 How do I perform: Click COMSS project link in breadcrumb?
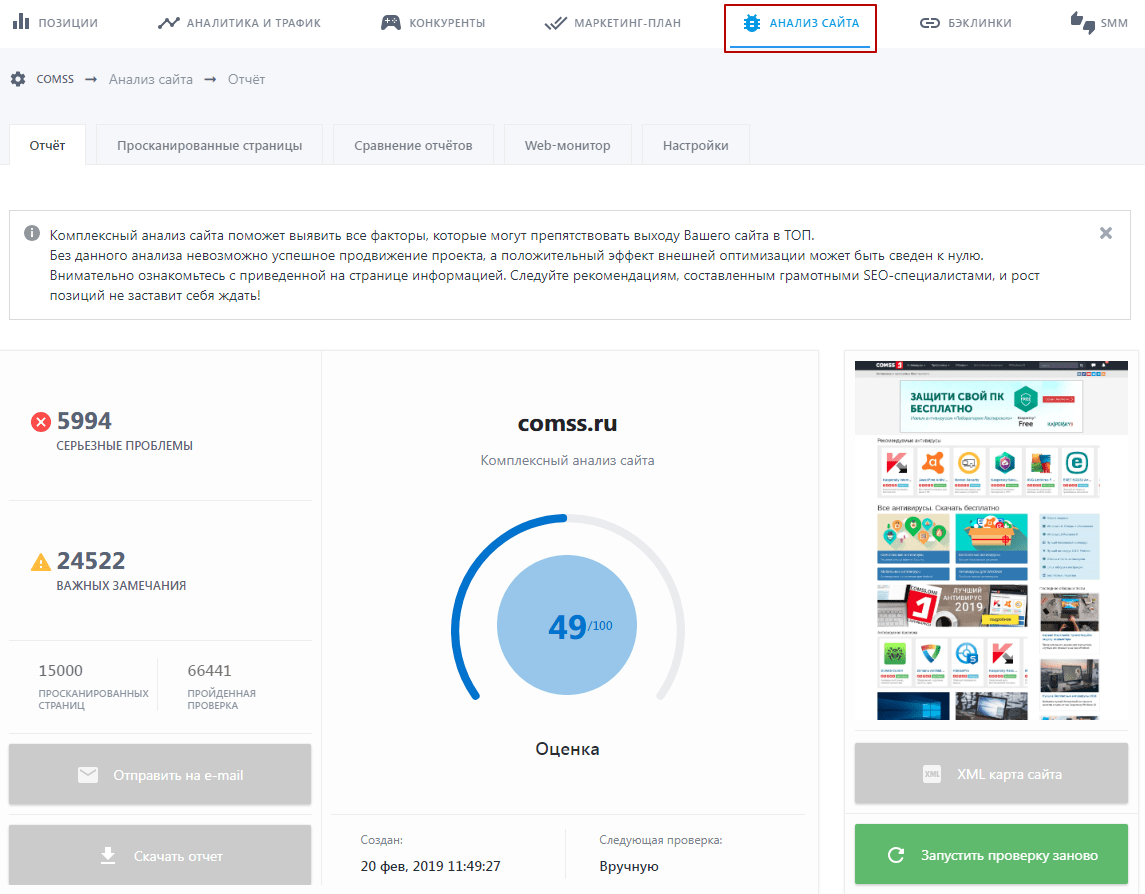click(55, 79)
